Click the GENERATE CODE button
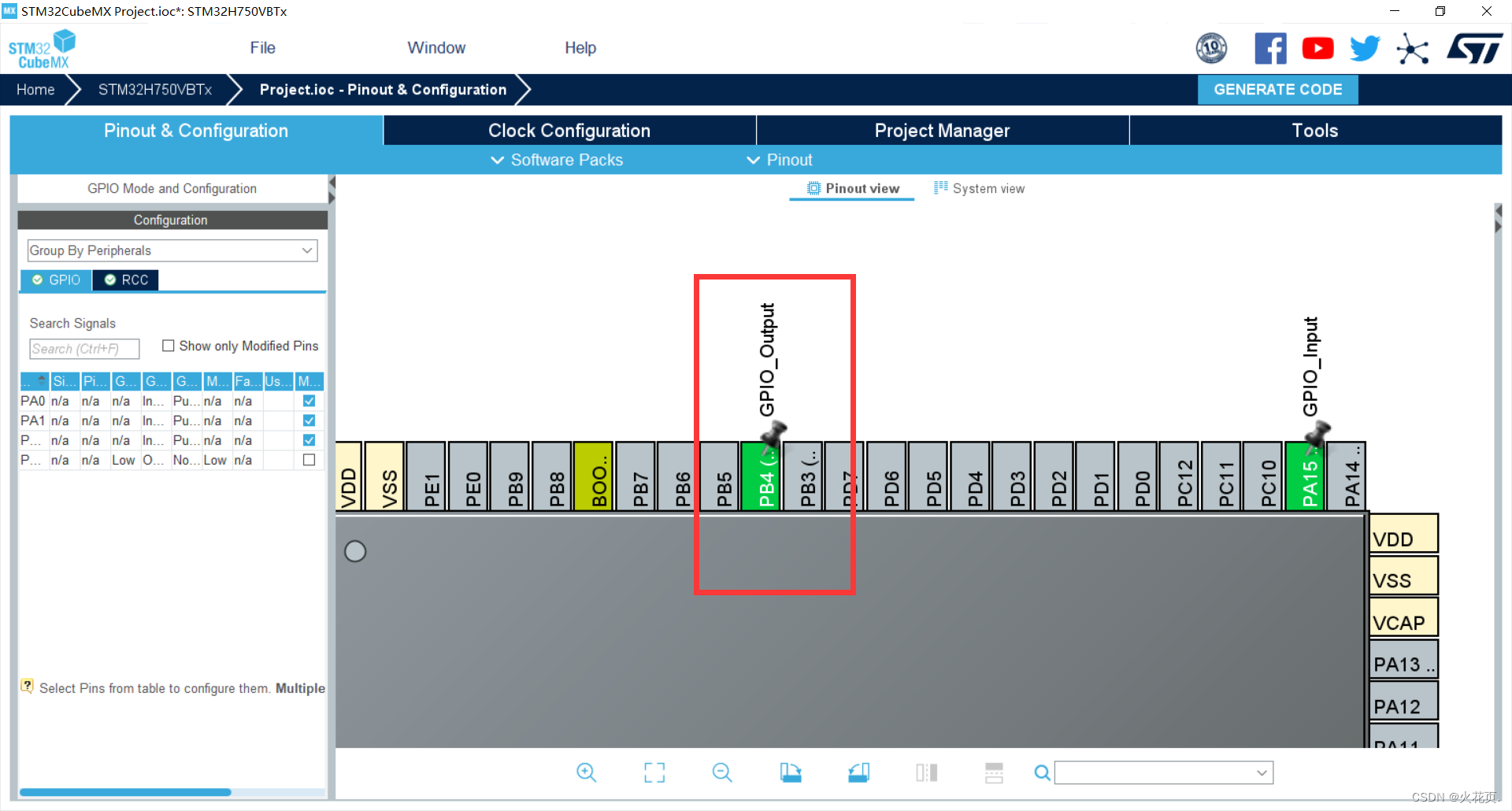1512x811 pixels. 1277,90
